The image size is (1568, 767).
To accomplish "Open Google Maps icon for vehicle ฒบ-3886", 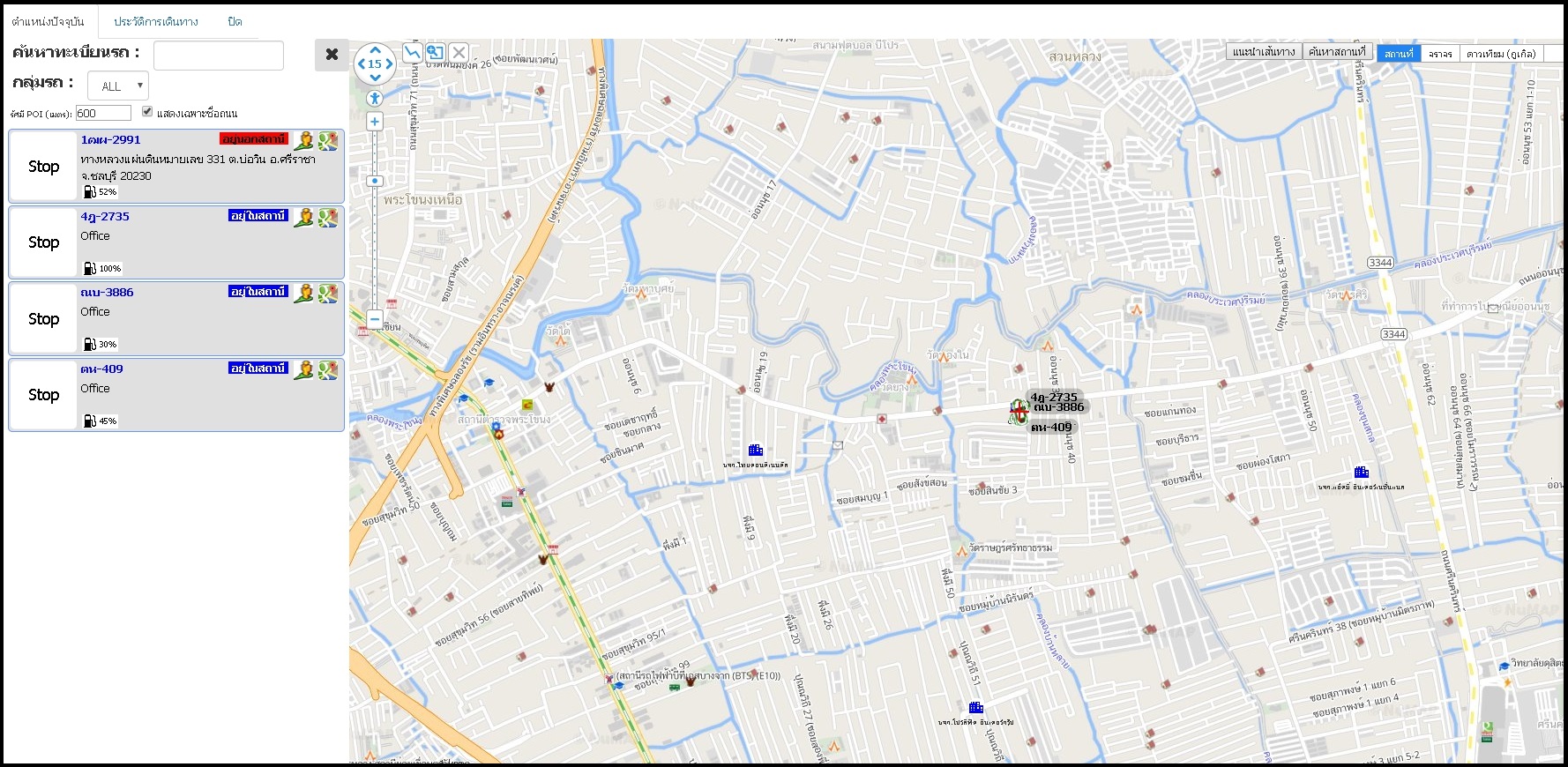I will [328, 294].
